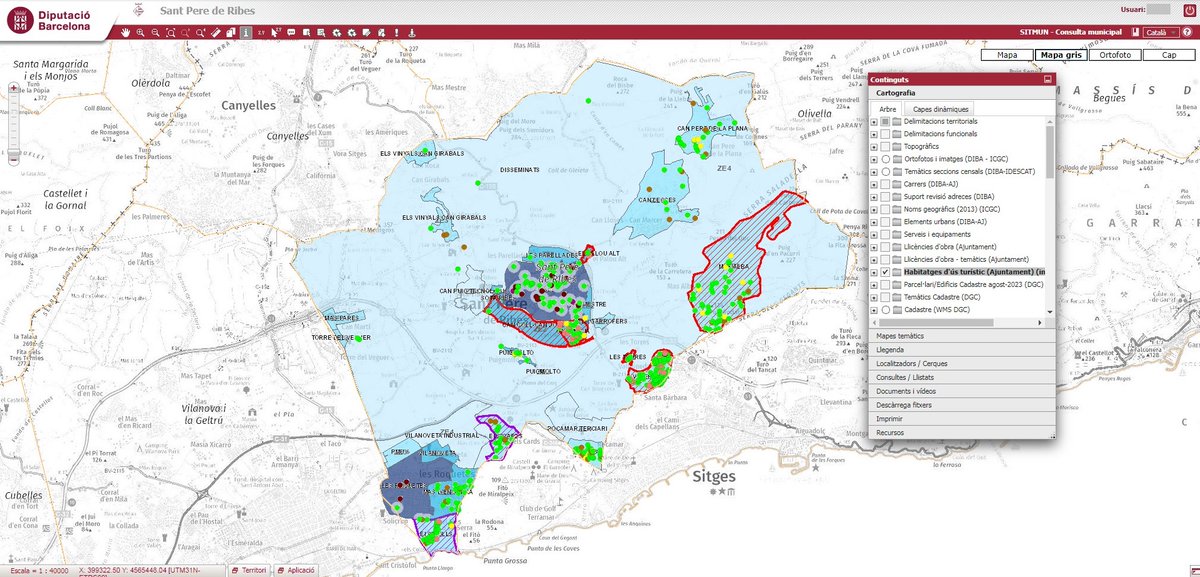The width and height of the screenshot is (1200, 577).
Task: Open the Descàrrega fitxers section
Action: pyautogui.click(x=961, y=405)
